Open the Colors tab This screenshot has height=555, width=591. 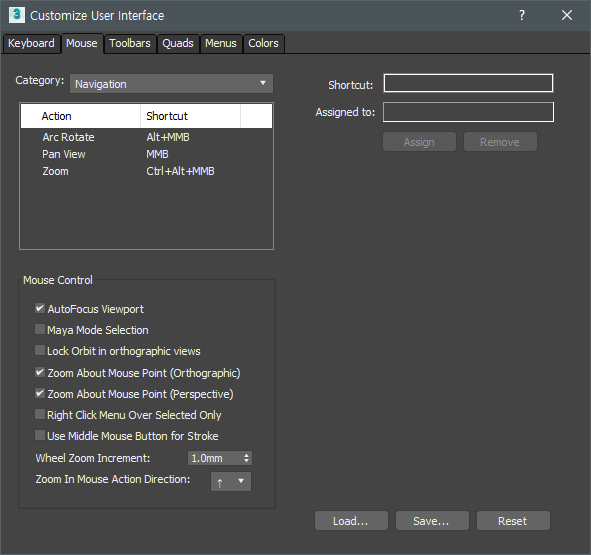click(263, 43)
